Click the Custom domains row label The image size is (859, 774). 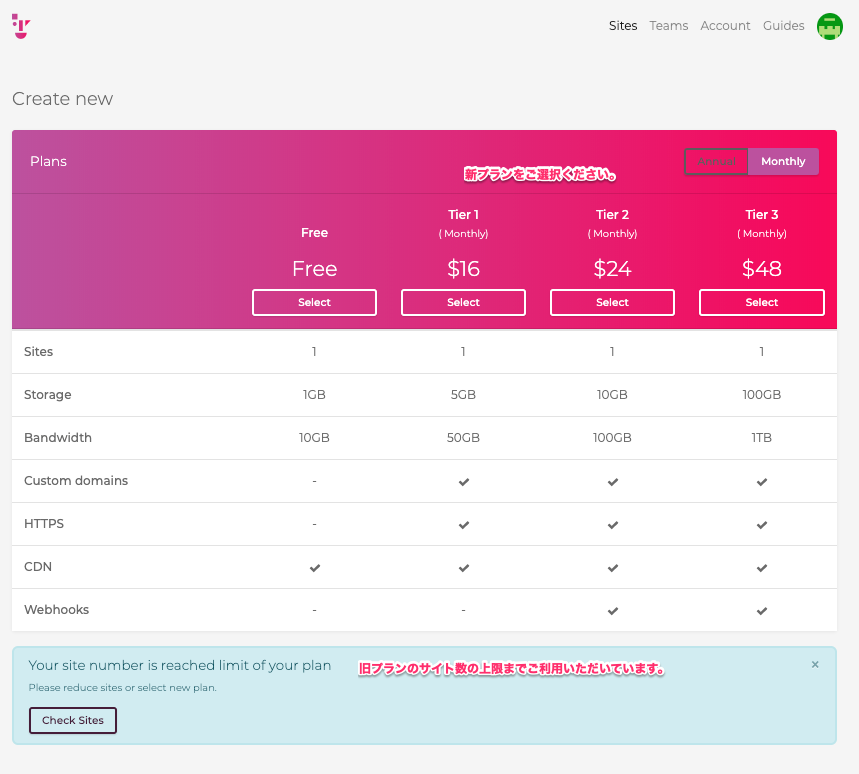tap(76, 480)
